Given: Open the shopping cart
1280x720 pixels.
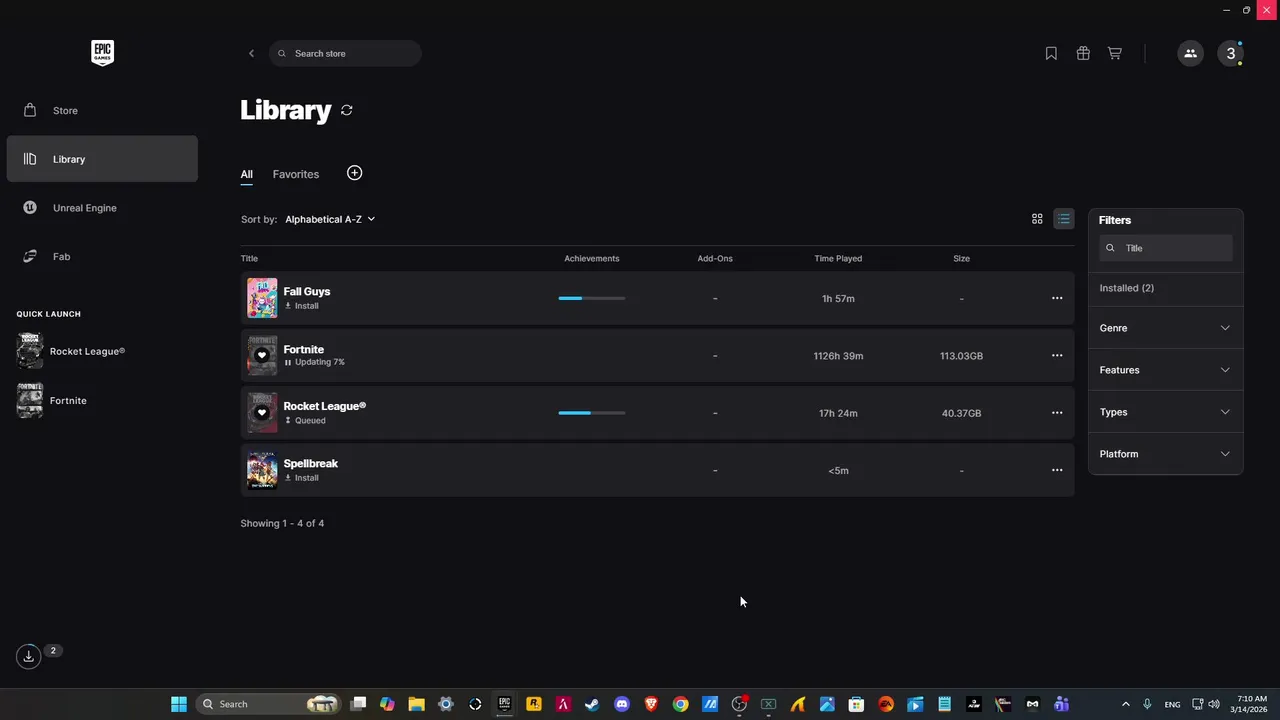Looking at the screenshot, I should pyautogui.click(x=1115, y=54).
